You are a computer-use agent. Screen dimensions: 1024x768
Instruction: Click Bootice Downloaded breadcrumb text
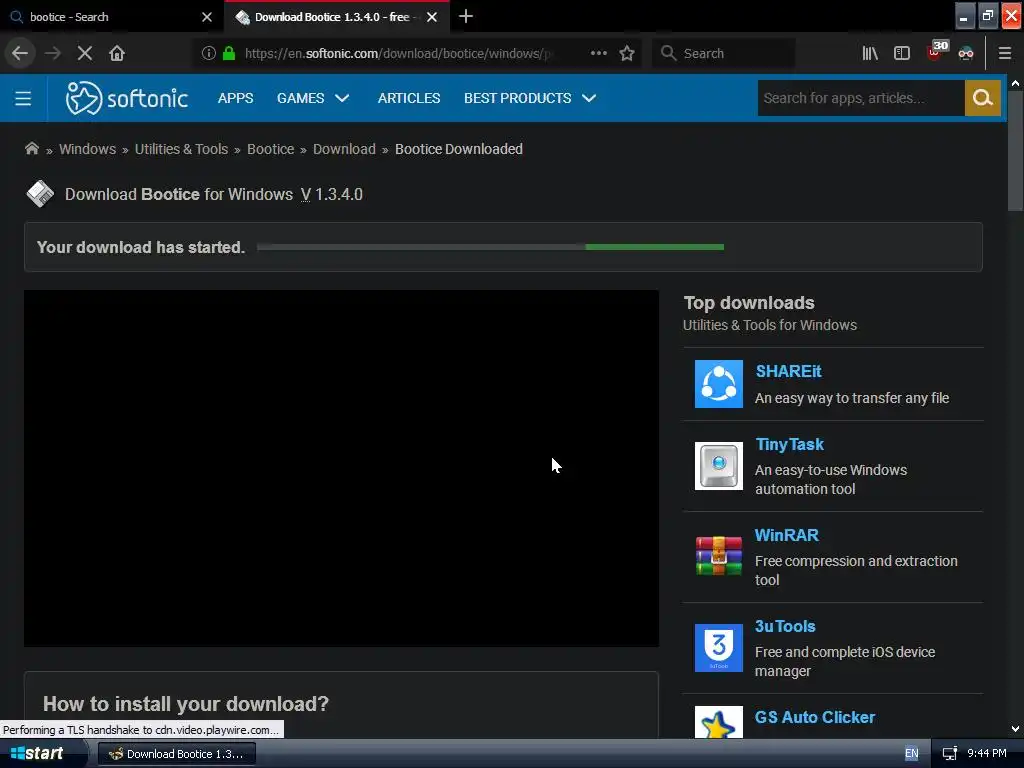click(458, 149)
